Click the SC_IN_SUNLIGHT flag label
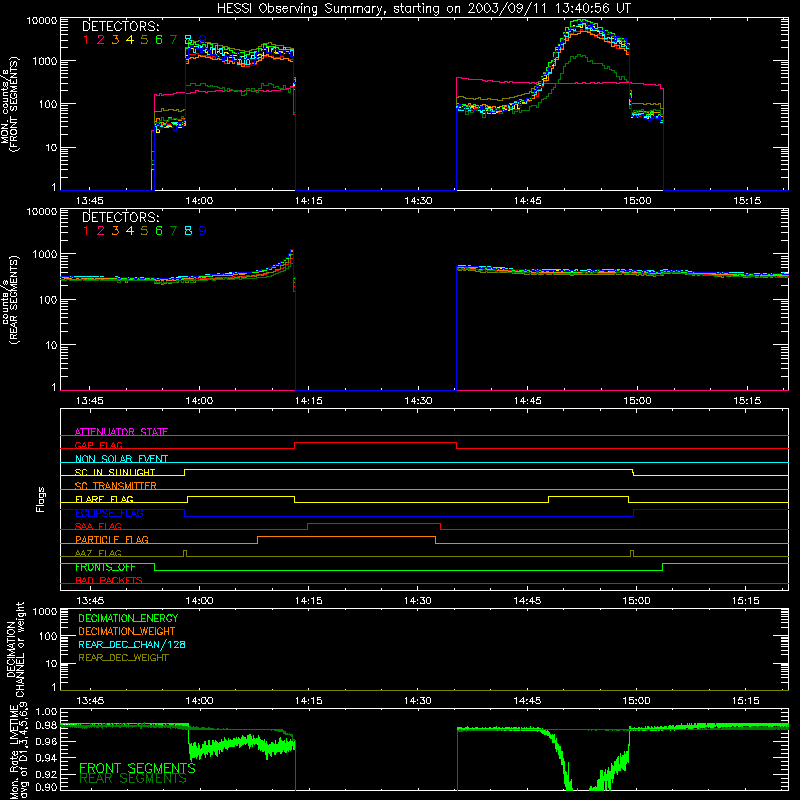This screenshot has height=800, width=800. 115,472
